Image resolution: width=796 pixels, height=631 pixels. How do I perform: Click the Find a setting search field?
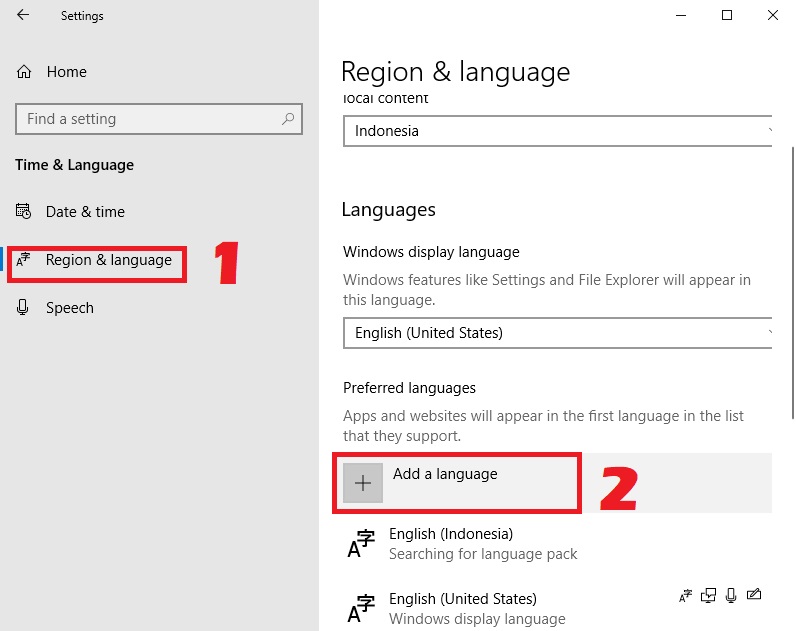[x=150, y=119]
